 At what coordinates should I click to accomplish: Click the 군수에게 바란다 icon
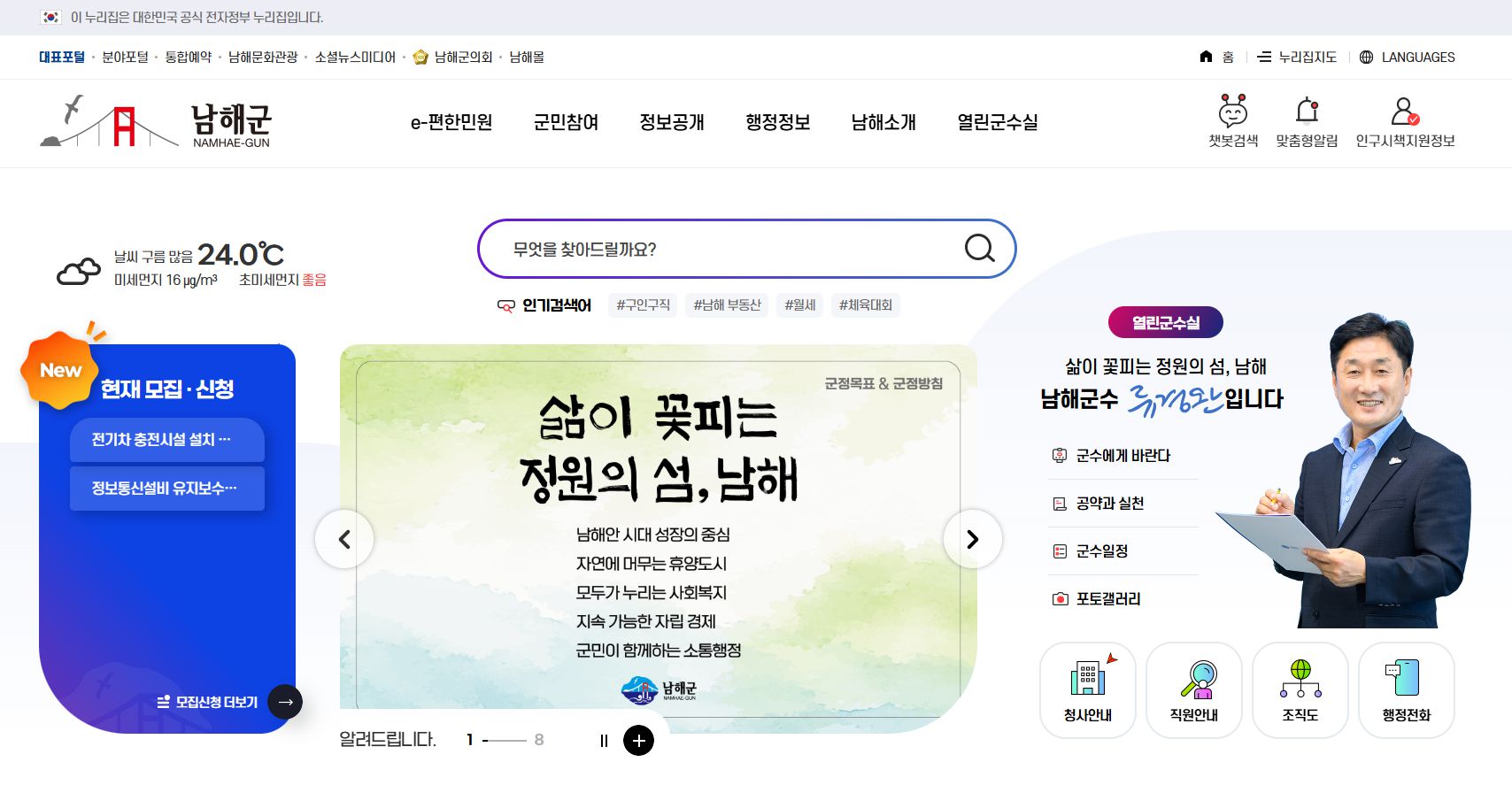pos(1060,455)
